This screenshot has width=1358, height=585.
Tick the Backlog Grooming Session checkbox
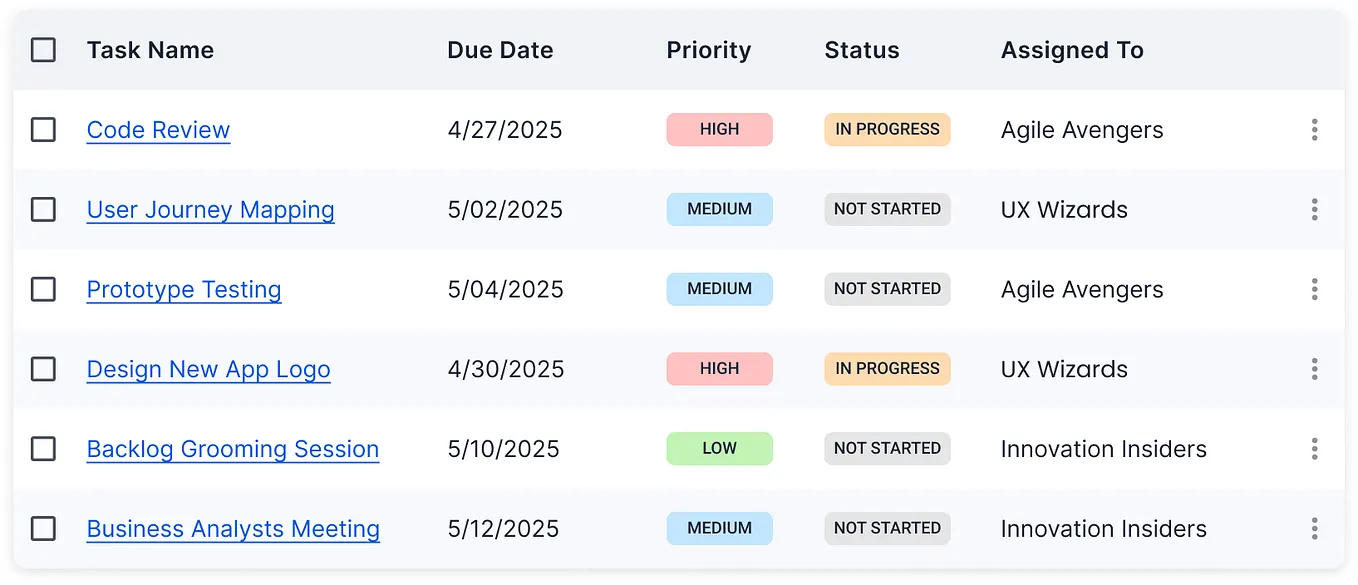[x=43, y=449]
